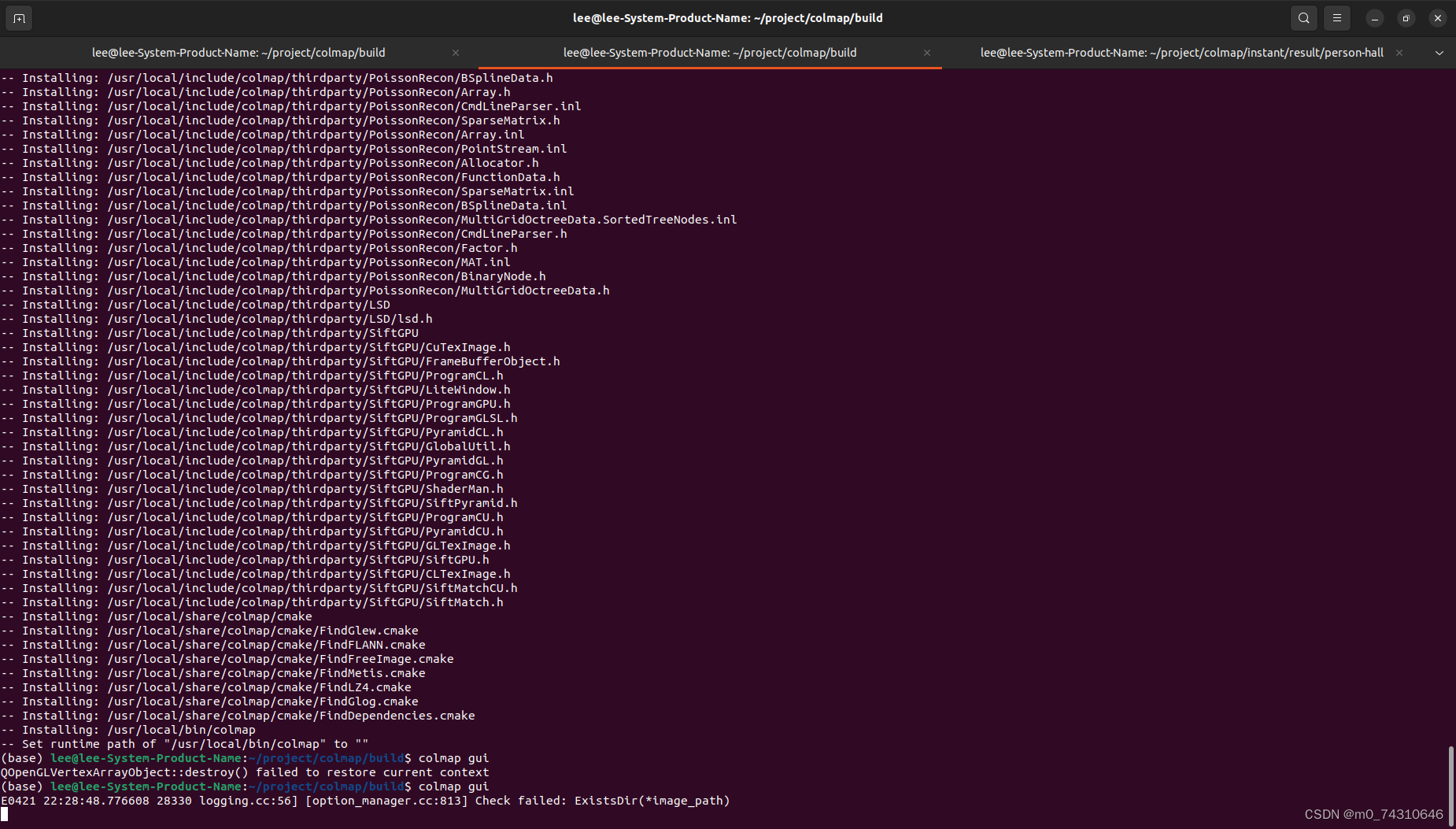Click the last 'colmap gui' command
The width and height of the screenshot is (1456, 829).
click(453, 786)
